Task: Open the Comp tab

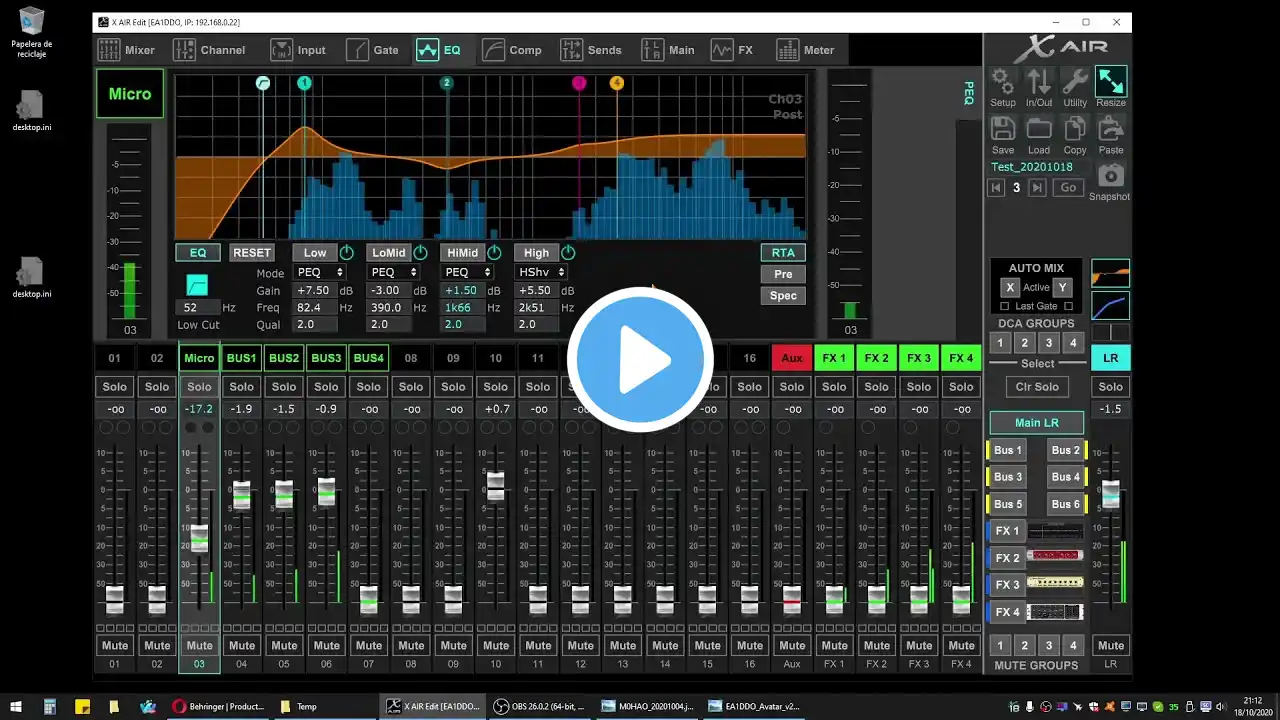Action: click(x=512, y=50)
